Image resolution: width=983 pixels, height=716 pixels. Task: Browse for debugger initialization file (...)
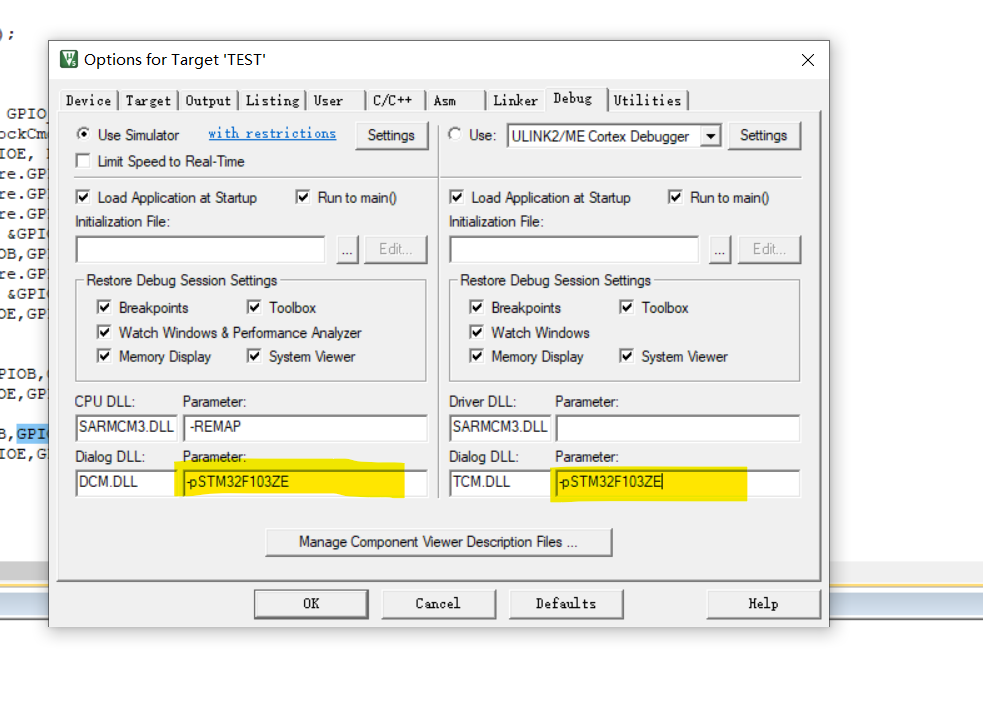point(720,250)
